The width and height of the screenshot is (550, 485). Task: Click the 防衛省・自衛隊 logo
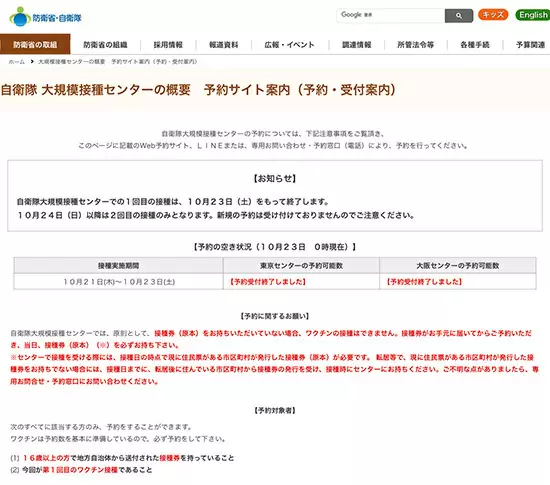click(x=46, y=16)
